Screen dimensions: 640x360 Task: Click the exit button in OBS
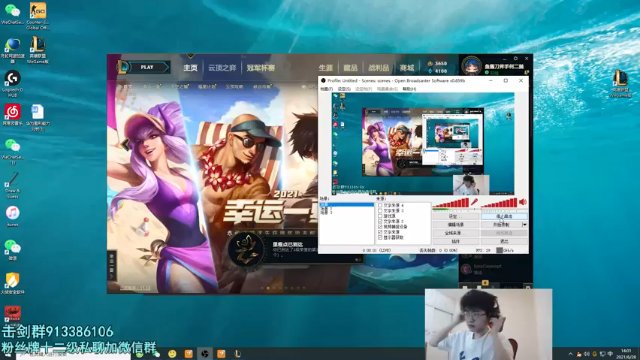(504, 241)
